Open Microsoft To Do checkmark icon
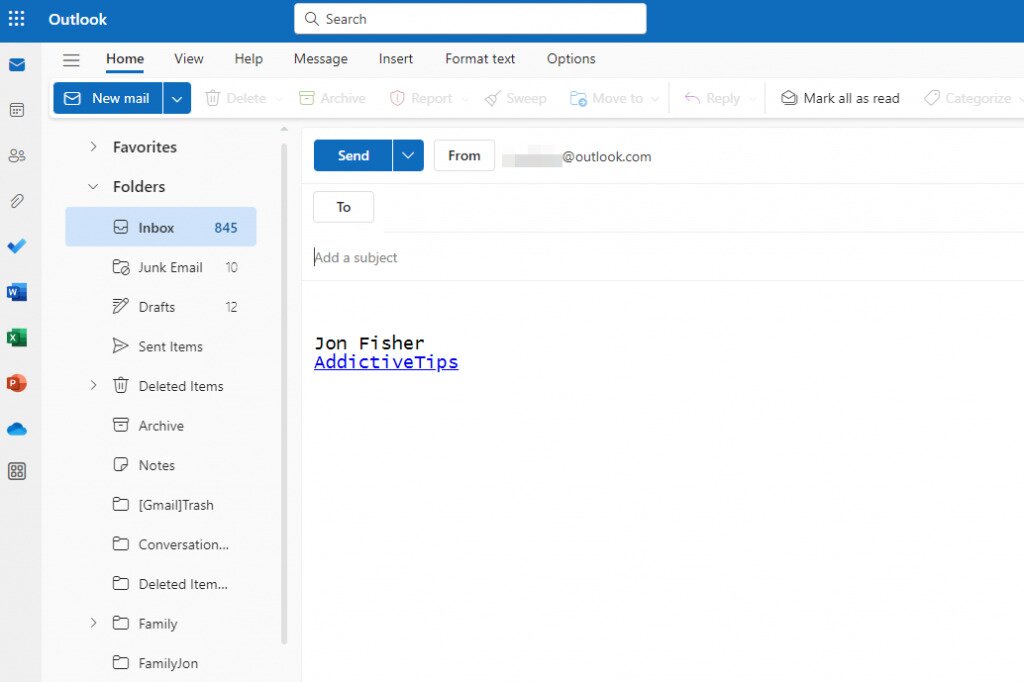The image size is (1024, 682). point(17,246)
